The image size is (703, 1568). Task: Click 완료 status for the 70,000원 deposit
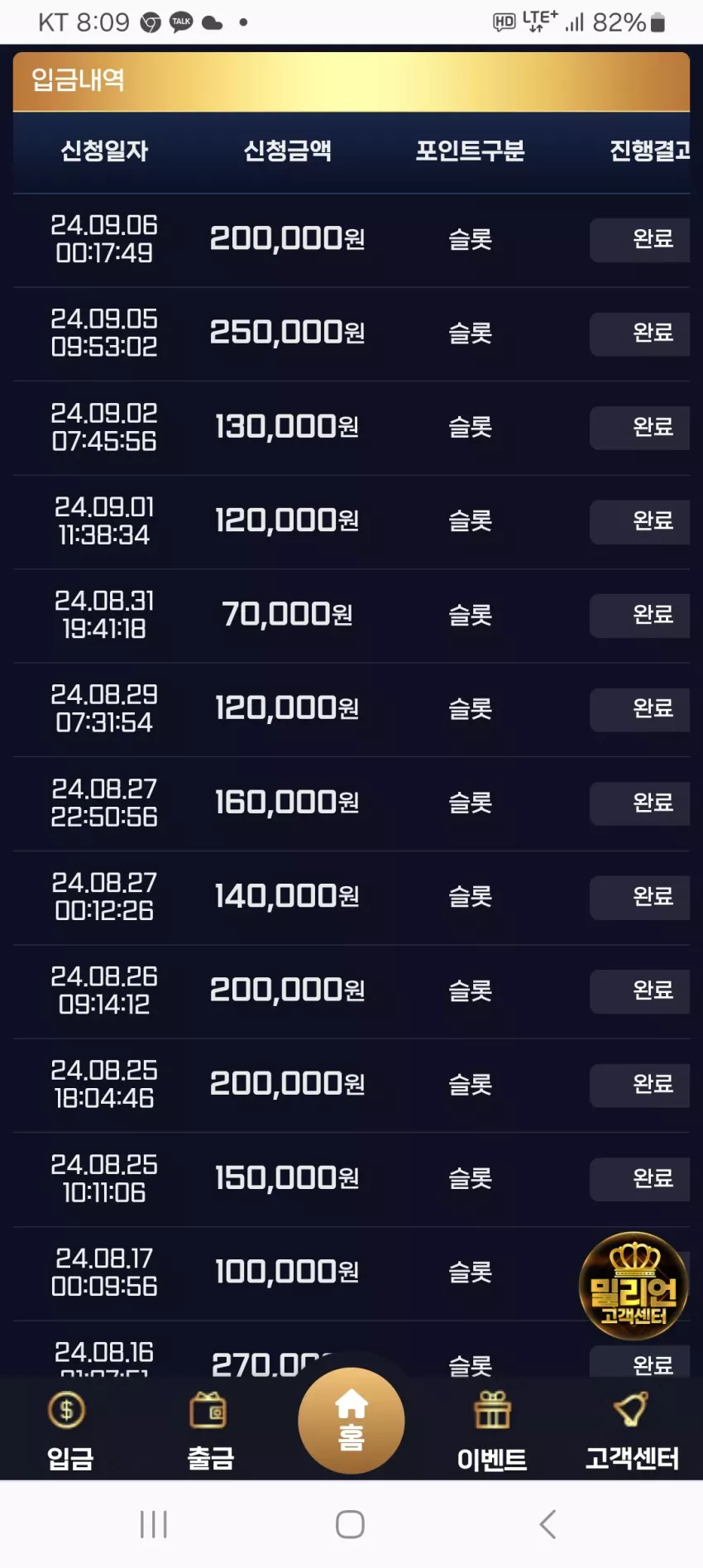(x=639, y=616)
